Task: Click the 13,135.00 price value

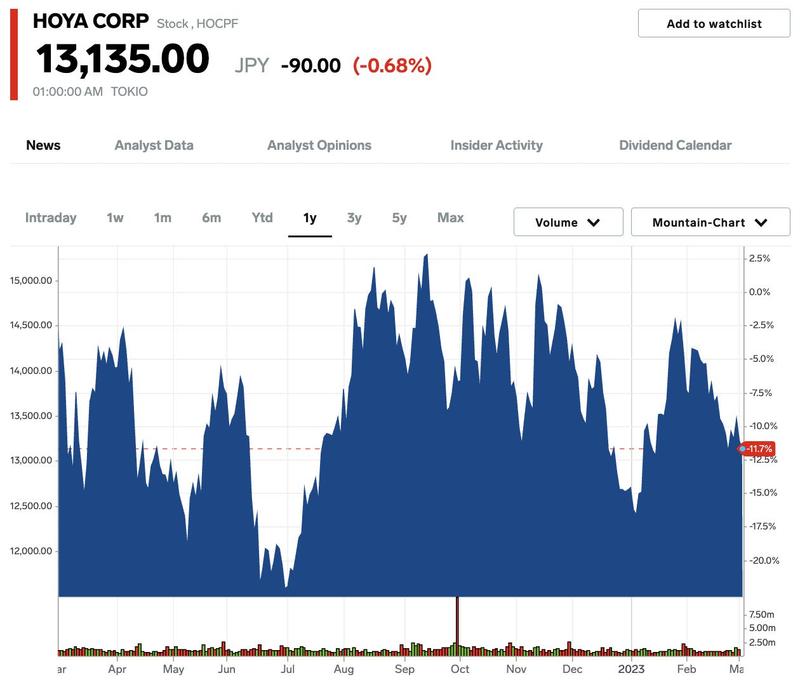Action: (122, 59)
